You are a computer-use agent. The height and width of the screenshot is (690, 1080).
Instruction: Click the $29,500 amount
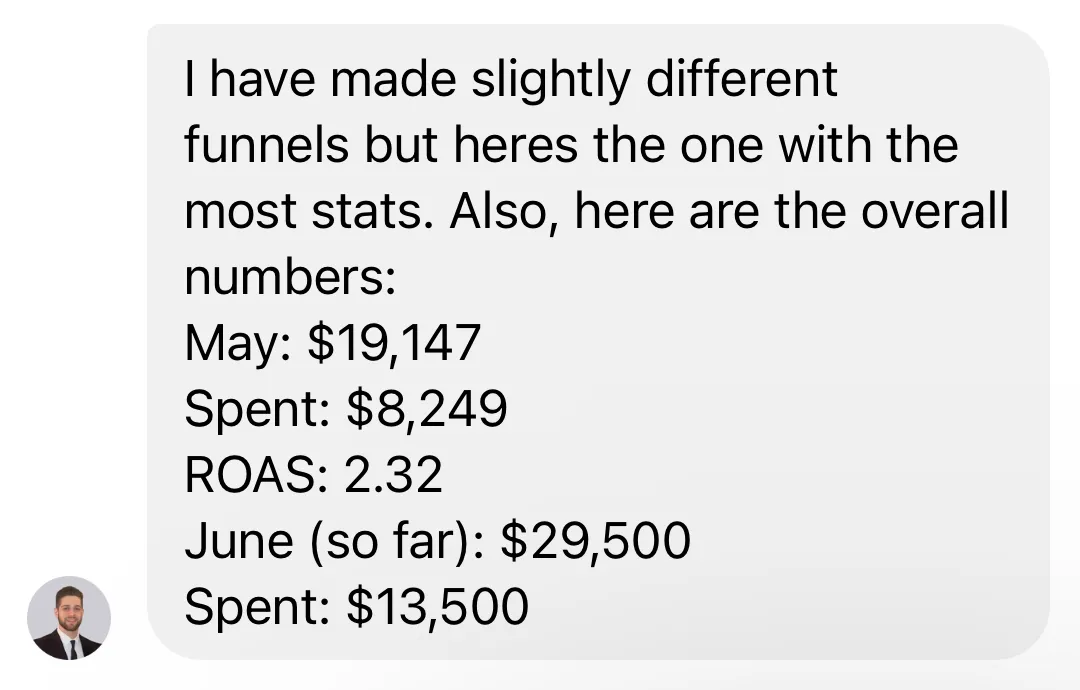pos(596,541)
